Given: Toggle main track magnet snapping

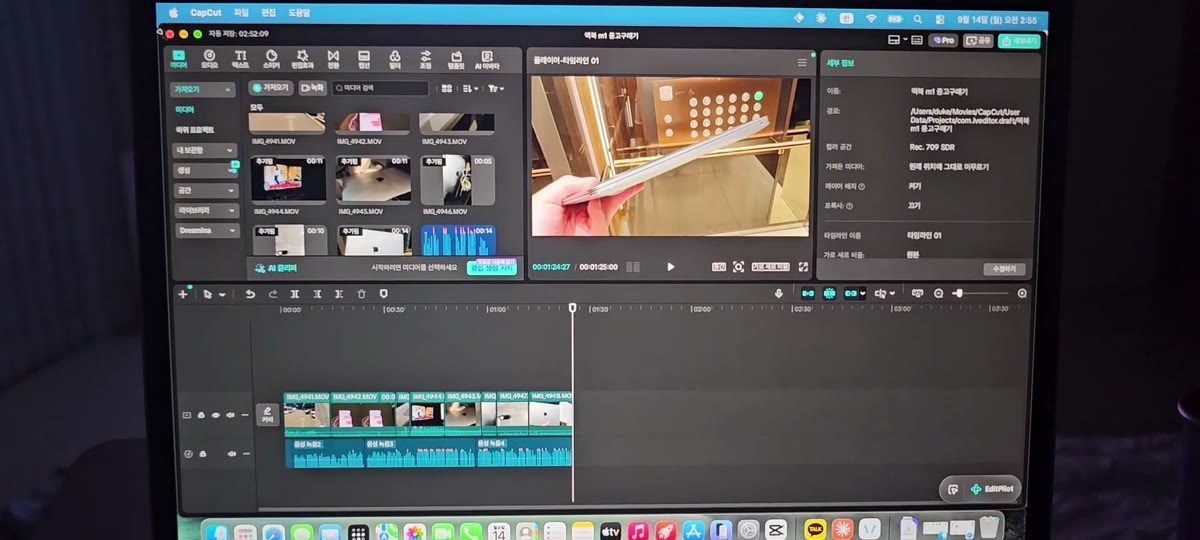Looking at the screenshot, I should point(808,294).
